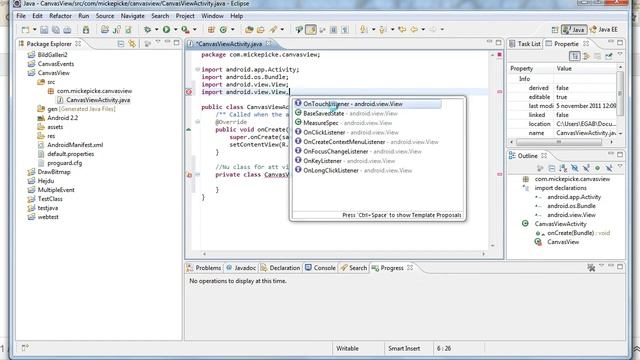
Task: Open the Run dropdown arrow
Action: point(176,29)
